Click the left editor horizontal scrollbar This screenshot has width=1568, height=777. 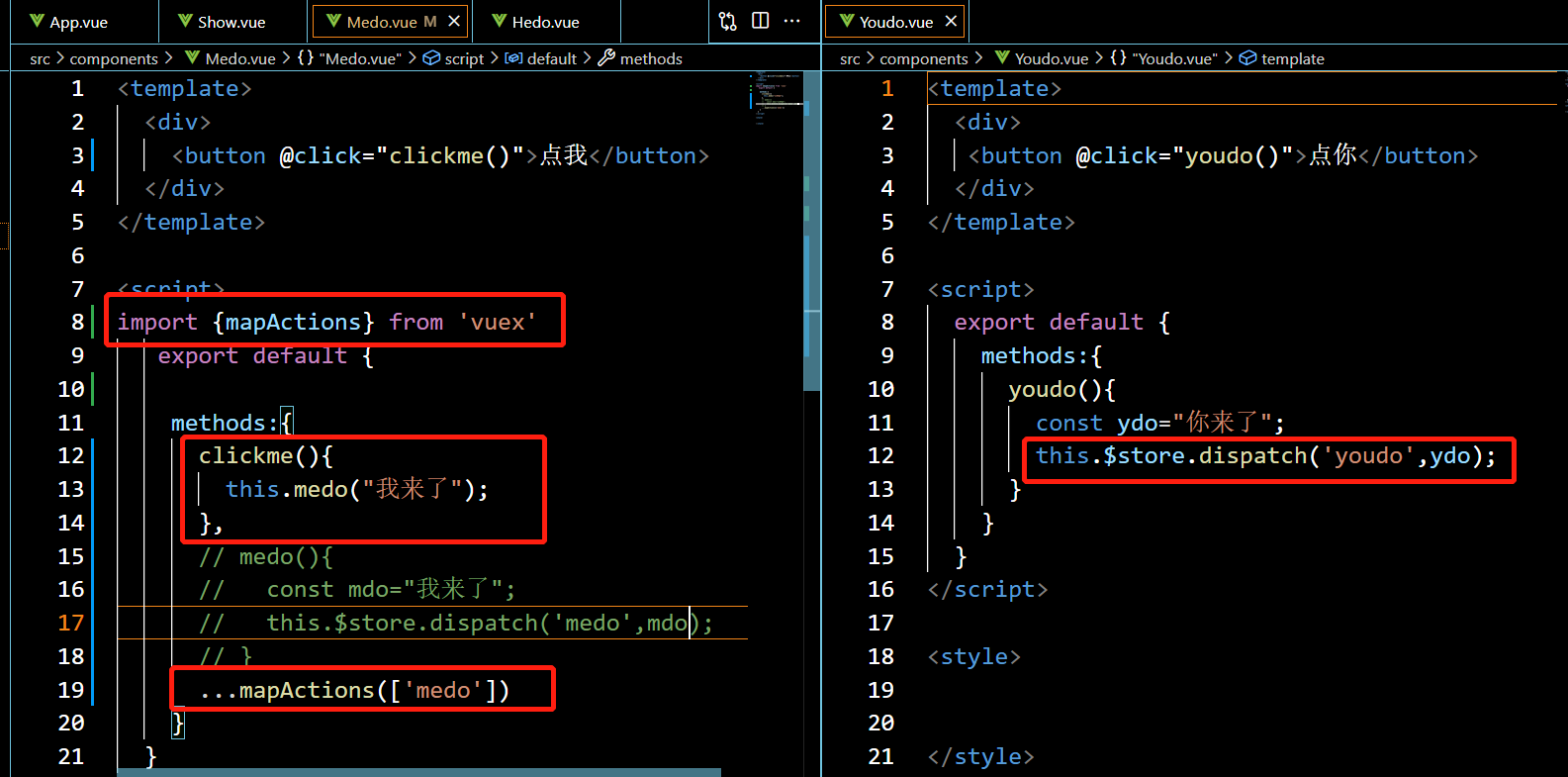[x=418, y=772]
